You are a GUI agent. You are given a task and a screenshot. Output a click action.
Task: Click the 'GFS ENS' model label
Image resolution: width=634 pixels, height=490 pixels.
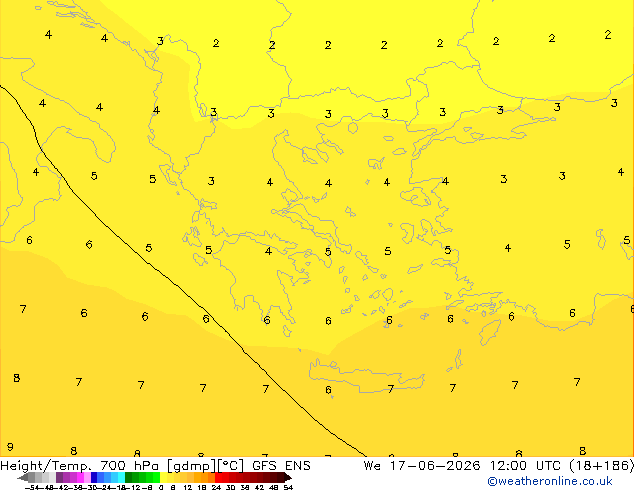click(x=281, y=466)
